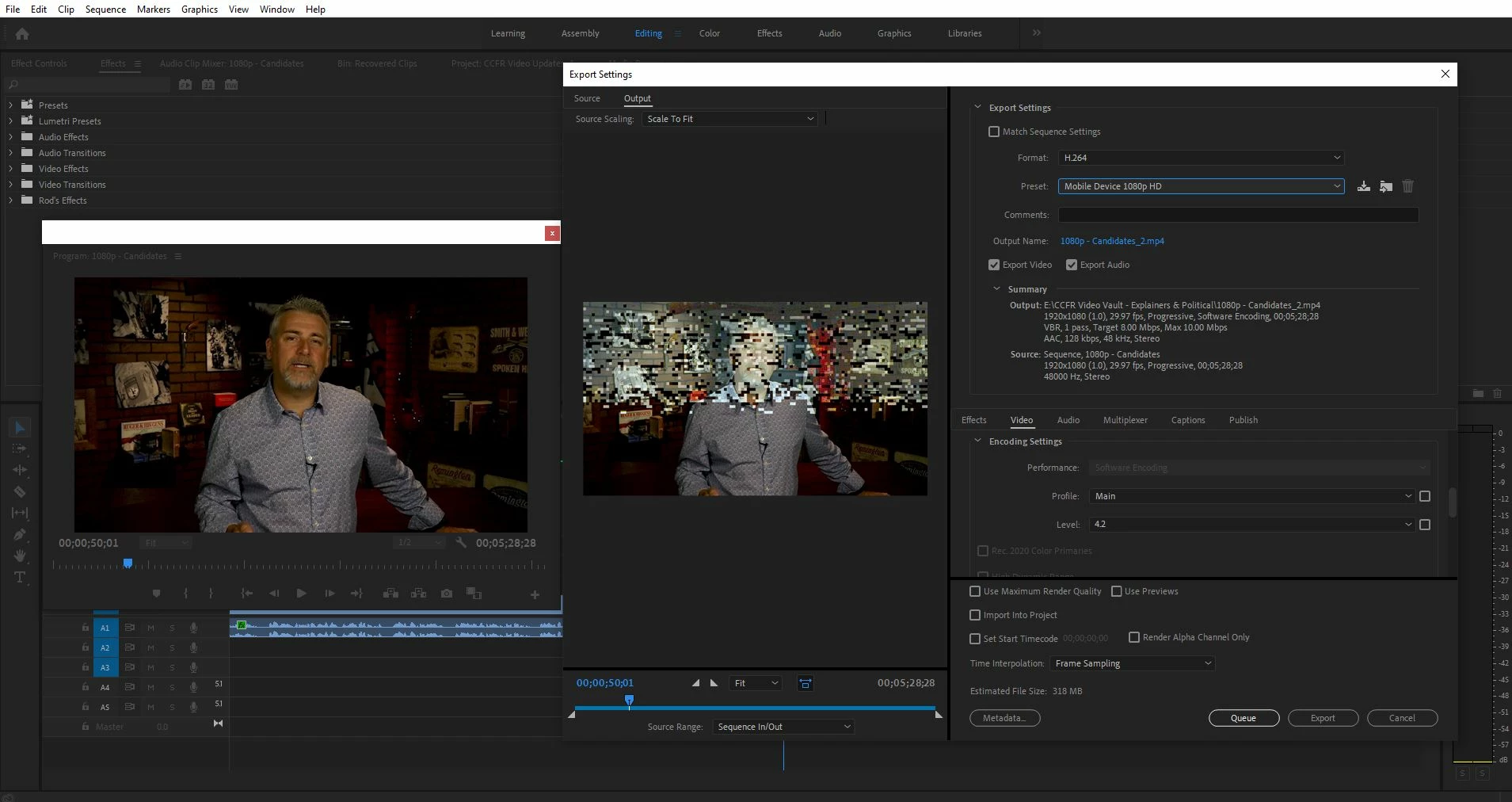
Task: Click the Home icon in the workspace bar
Action: pos(22,34)
